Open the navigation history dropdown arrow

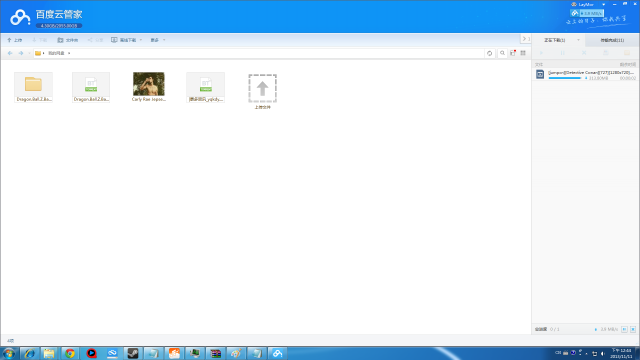29,53
